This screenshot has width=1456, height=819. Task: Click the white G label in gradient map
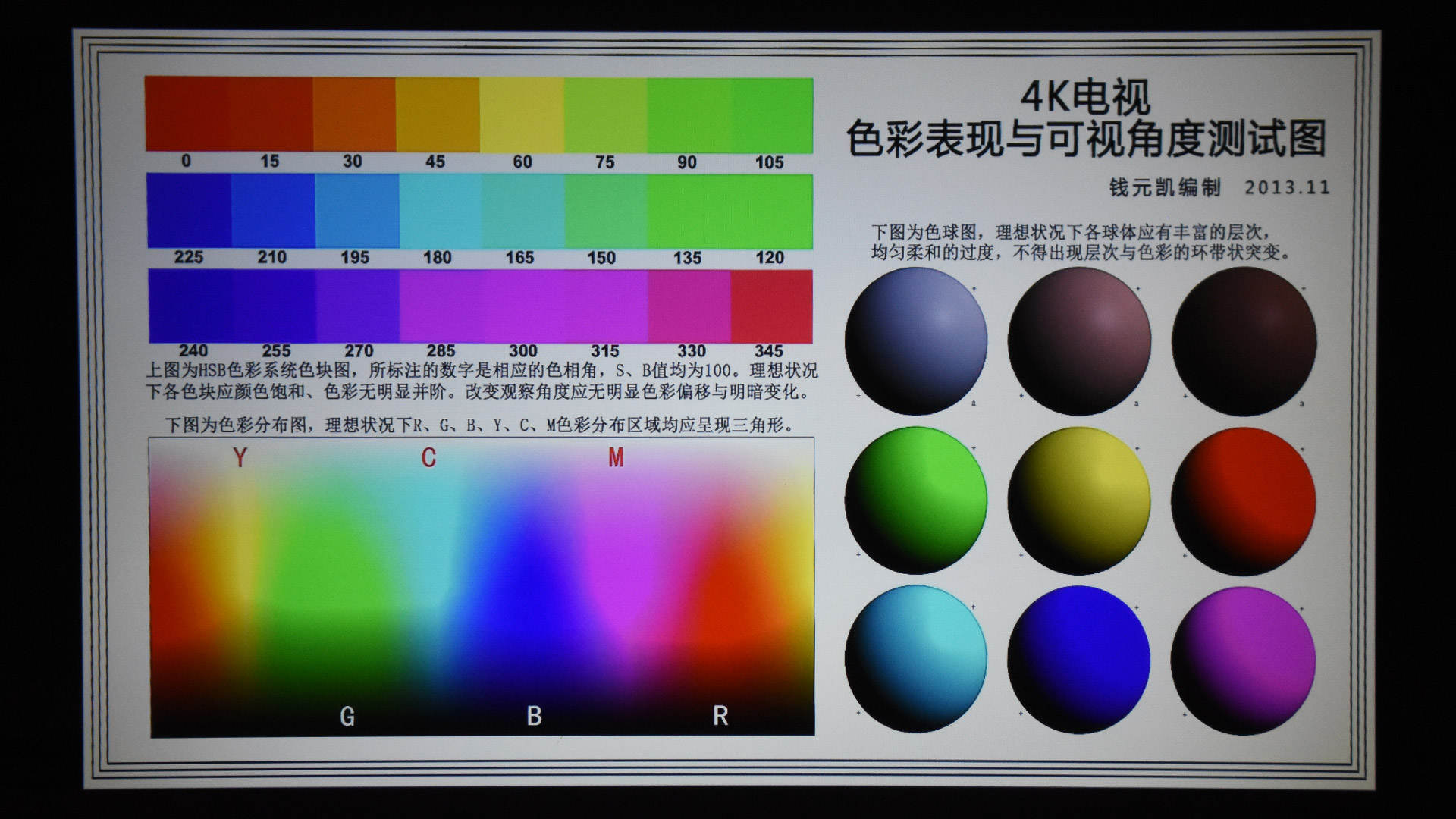[347, 716]
